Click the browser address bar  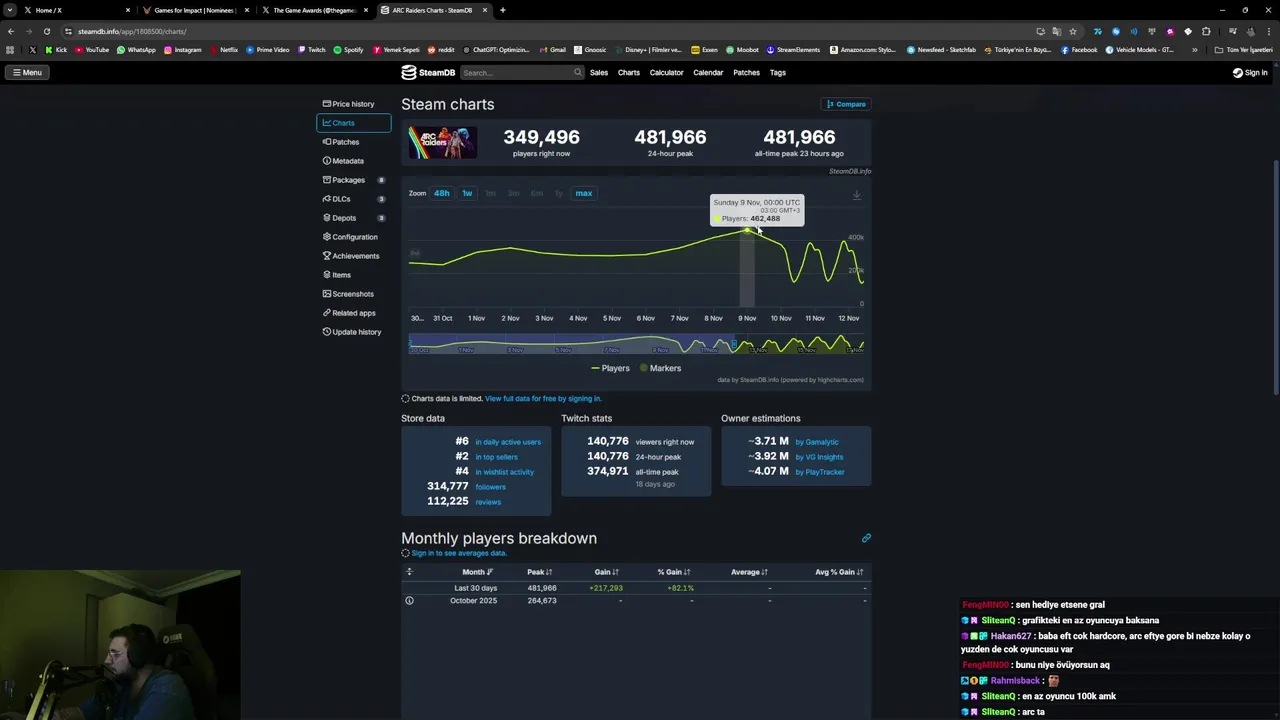pos(550,31)
